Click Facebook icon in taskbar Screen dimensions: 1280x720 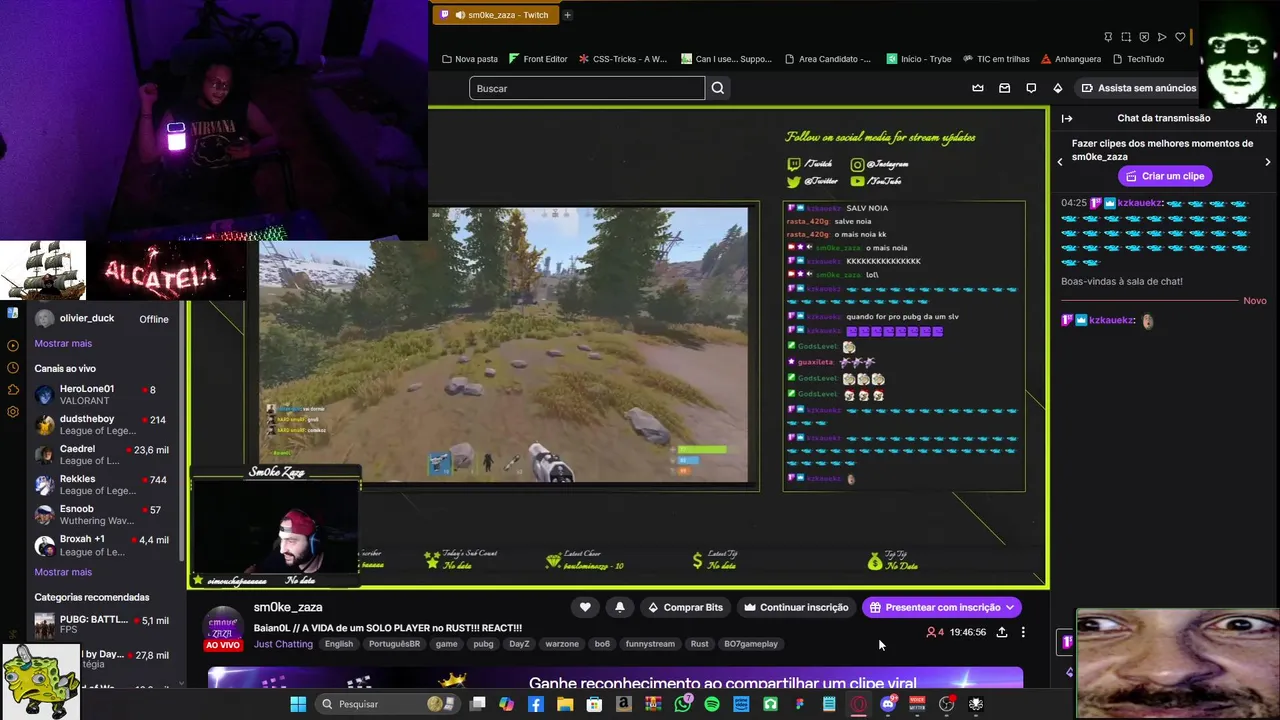(536, 704)
